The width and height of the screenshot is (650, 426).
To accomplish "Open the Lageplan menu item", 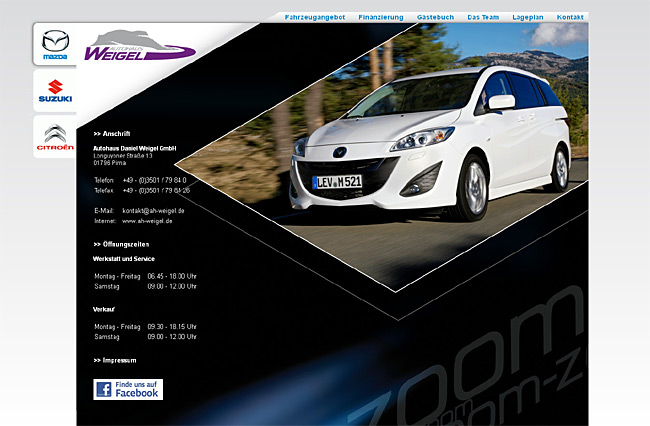I will coord(527,17).
